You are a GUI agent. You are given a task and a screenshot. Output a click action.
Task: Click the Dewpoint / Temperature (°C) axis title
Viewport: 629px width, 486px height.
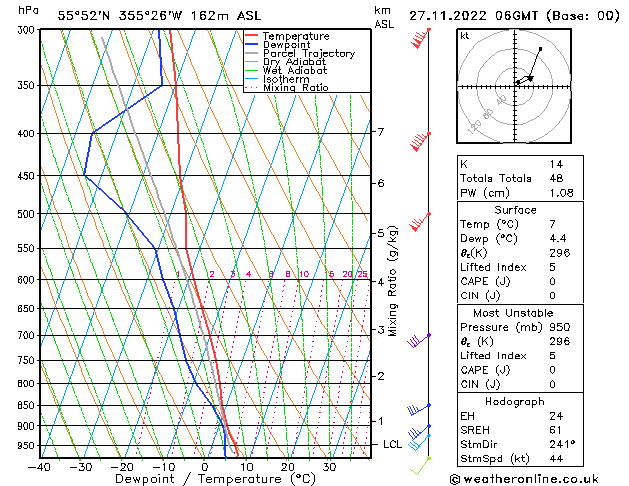click(x=215, y=479)
